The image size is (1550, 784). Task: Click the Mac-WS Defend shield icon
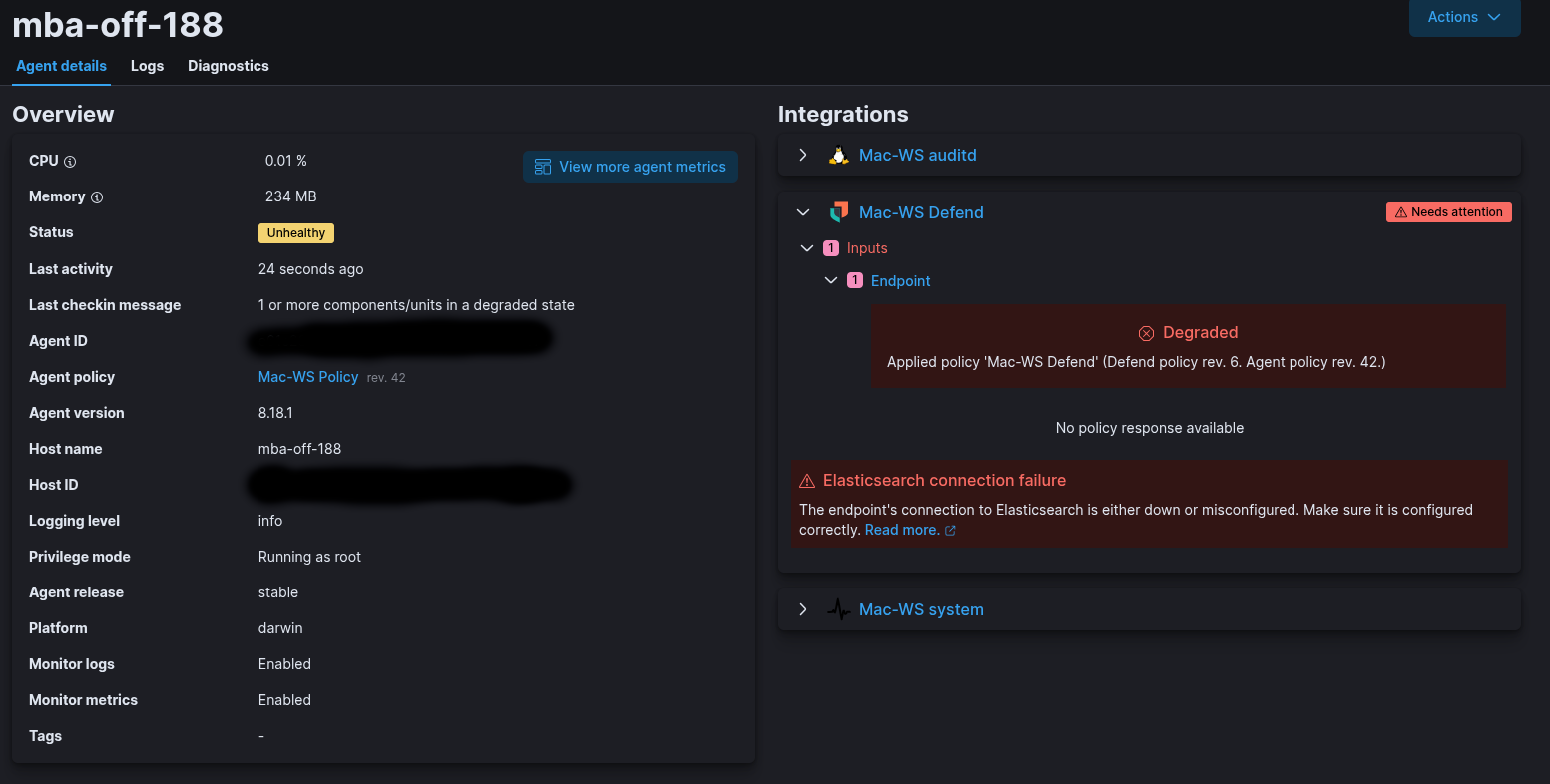(x=839, y=212)
